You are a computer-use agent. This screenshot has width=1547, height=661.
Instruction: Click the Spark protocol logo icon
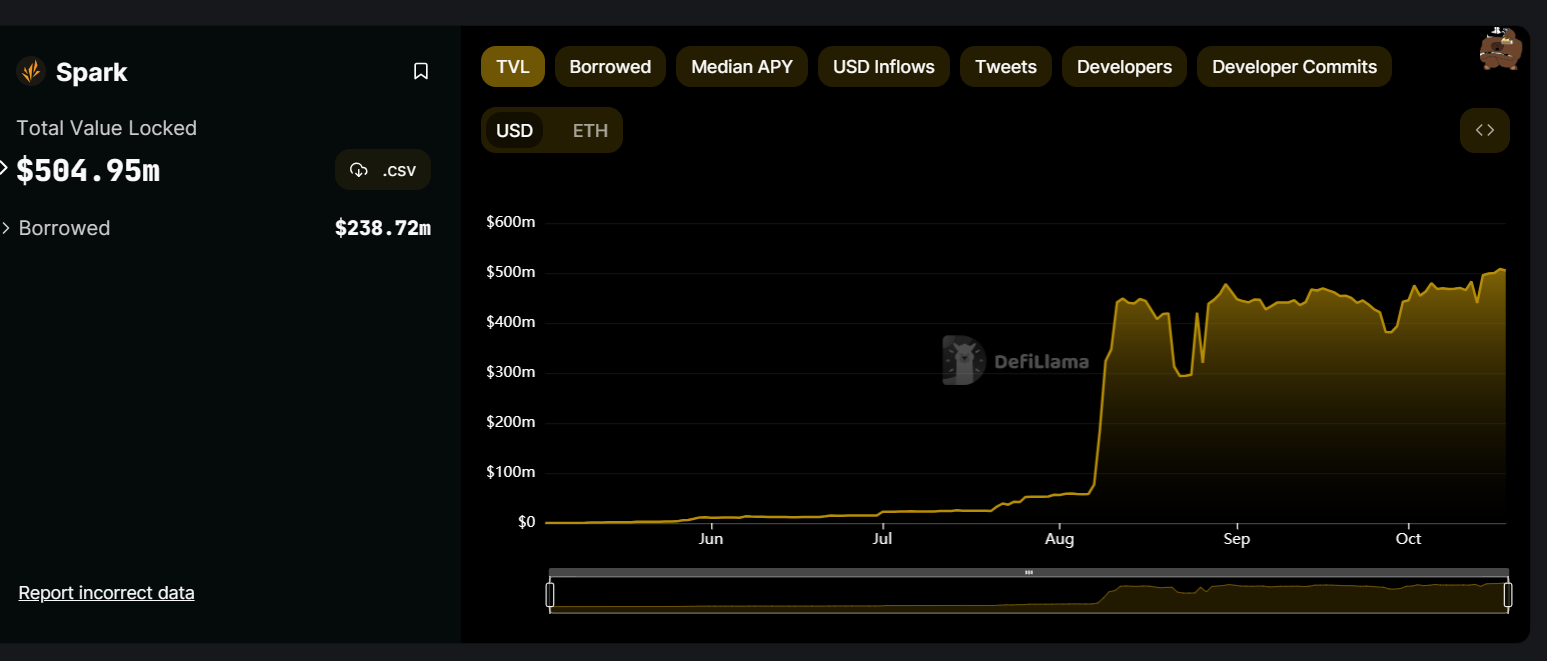pyautogui.click(x=31, y=71)
